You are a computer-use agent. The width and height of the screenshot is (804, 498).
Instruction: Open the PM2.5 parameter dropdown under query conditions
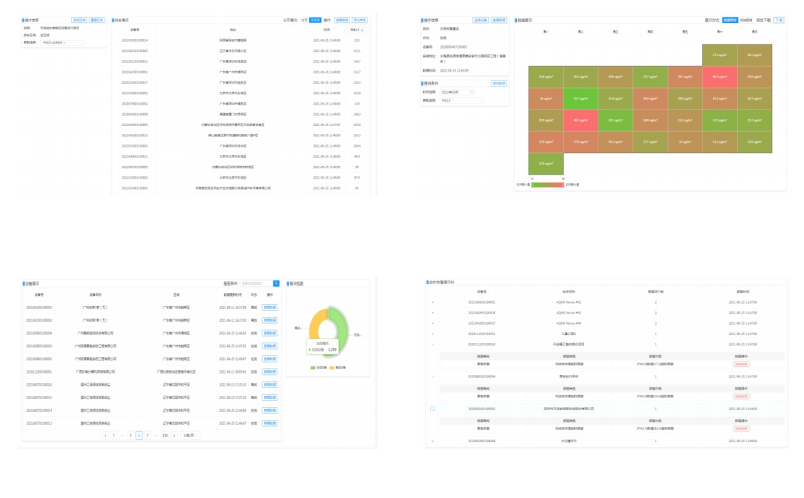[460, 100]
